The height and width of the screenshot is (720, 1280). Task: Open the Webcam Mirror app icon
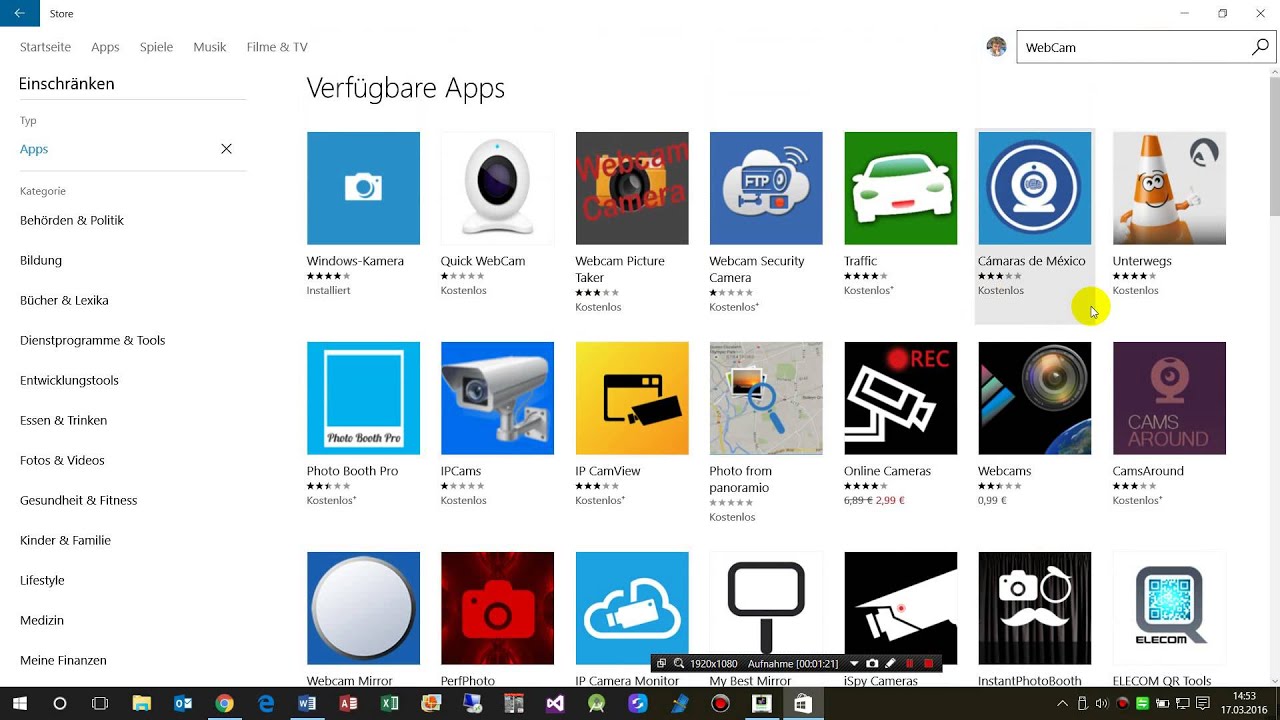click(x=363, y=608)
